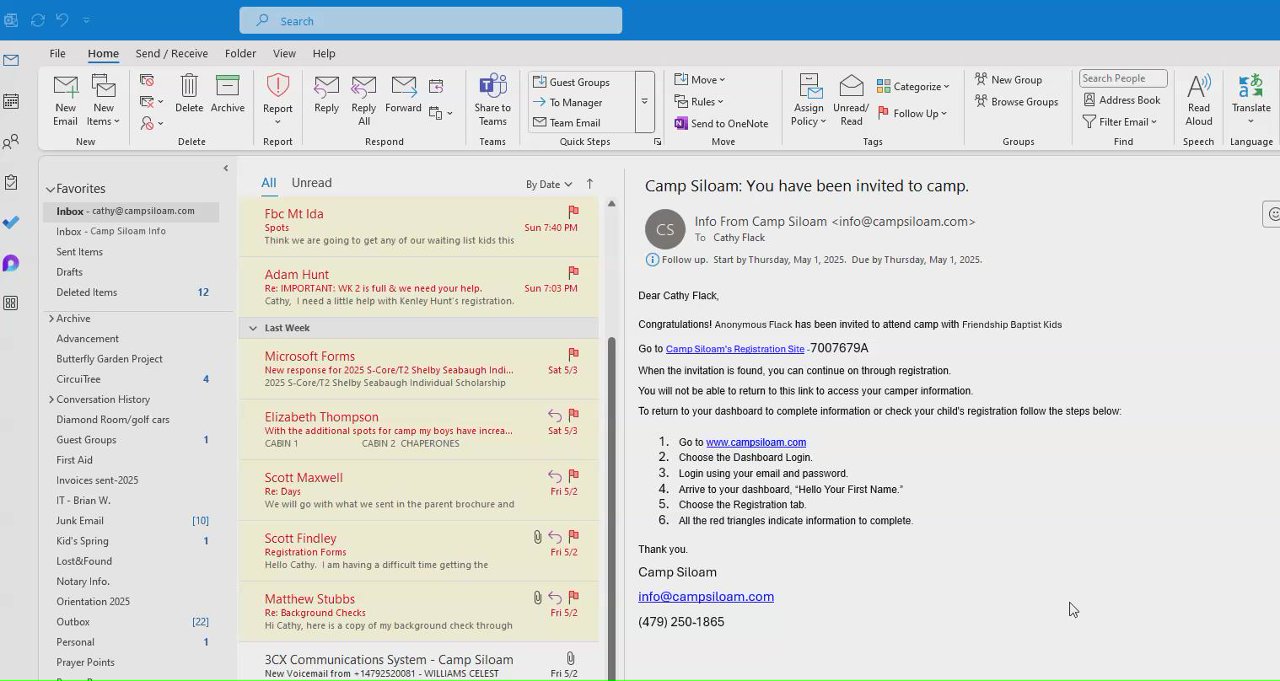Screen dimensions: 1280x681
Task: Open the Categorize dropdown
Action: click(x=913, y=86)
